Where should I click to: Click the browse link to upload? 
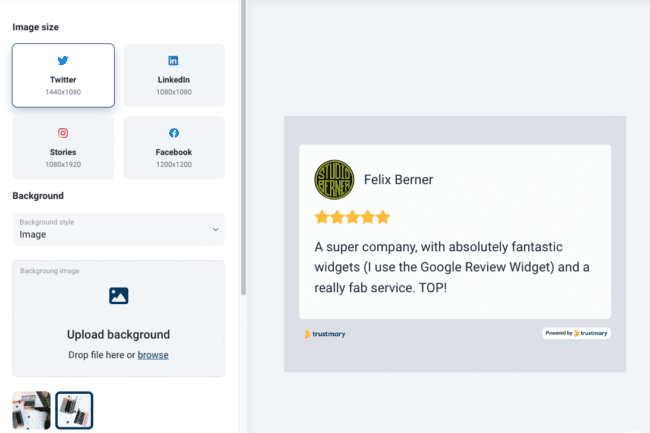(153, 355)
